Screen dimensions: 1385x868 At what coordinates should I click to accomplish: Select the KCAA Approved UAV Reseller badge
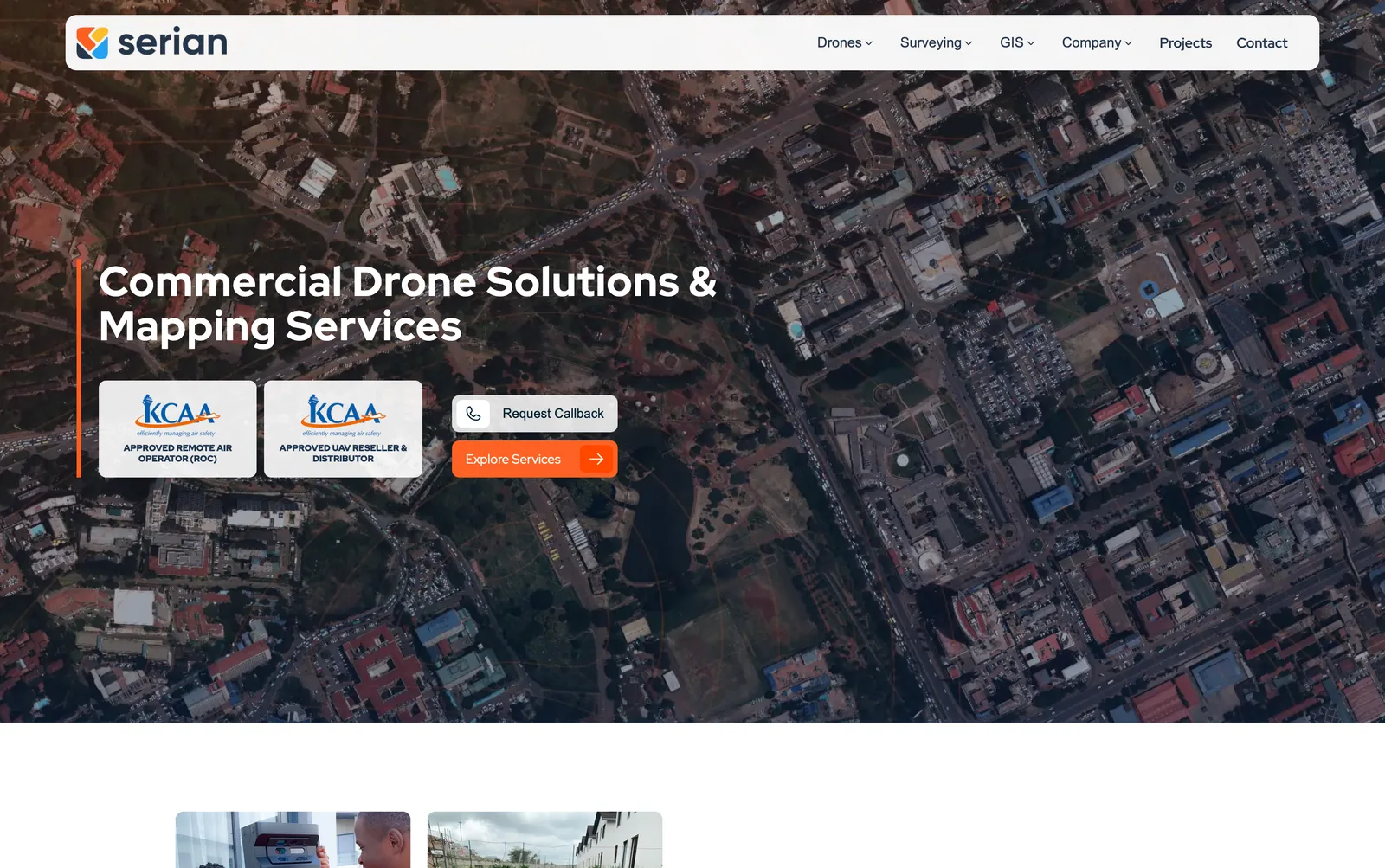(343, 429)
